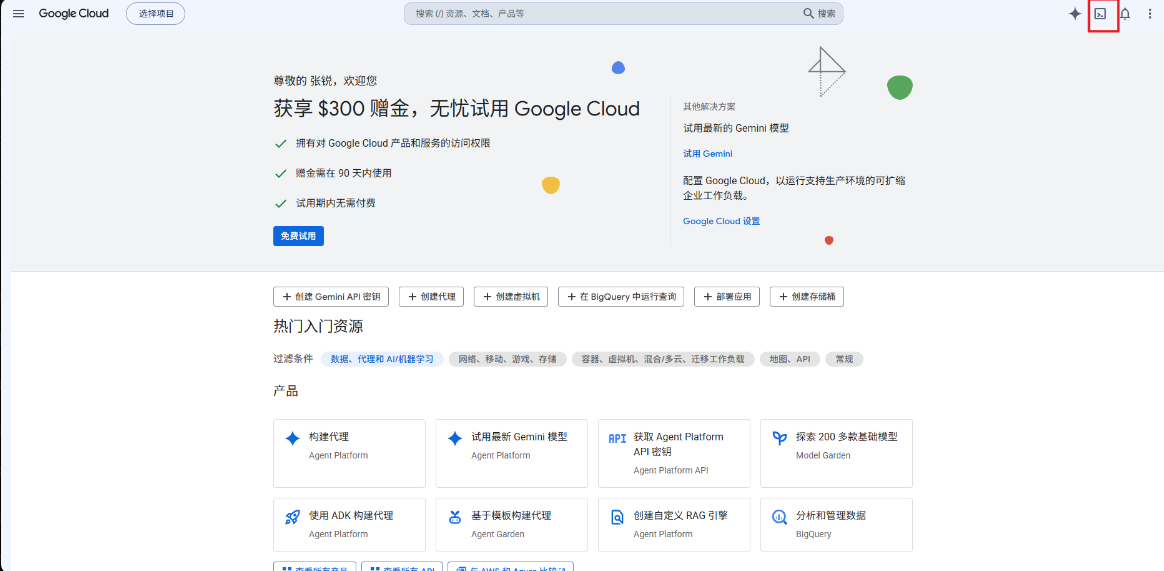Viewport: 1164px width, 571px height.
Task: Click 在 BigQuery 中运行查询 button
Action: 621,296
